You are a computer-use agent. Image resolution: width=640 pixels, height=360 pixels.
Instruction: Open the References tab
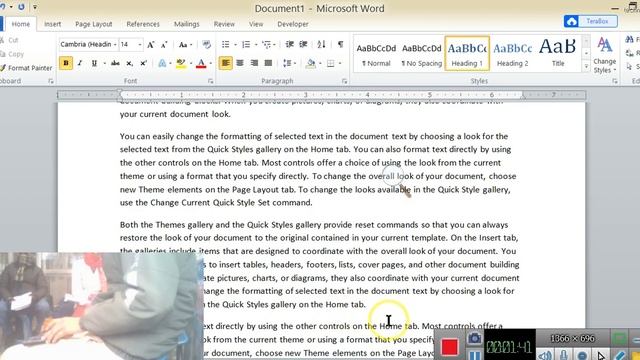[x=143, y=24]
